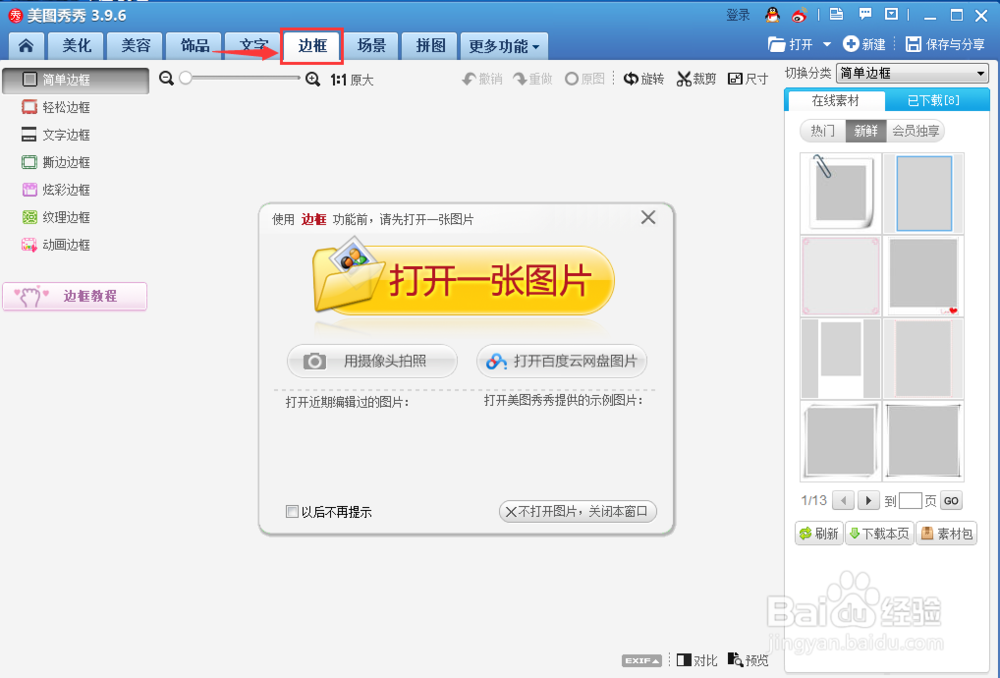
Task: Click the 尺寸 resize tool
Action: tap(747, 79)
